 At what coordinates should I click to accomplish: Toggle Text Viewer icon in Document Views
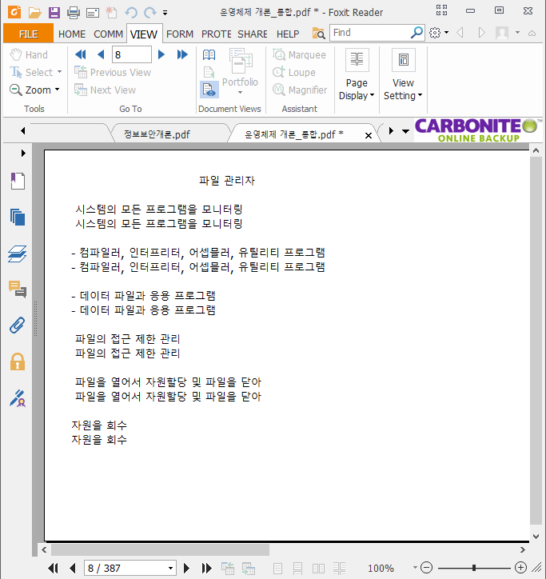209,90
